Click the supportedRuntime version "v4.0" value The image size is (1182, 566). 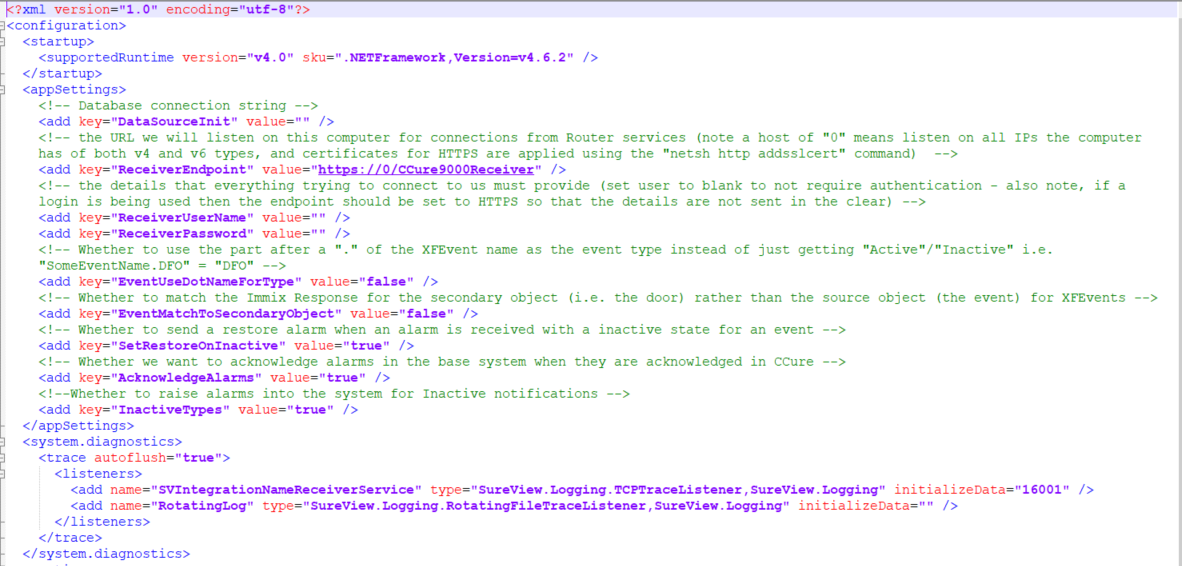click(x=270, y=57)
